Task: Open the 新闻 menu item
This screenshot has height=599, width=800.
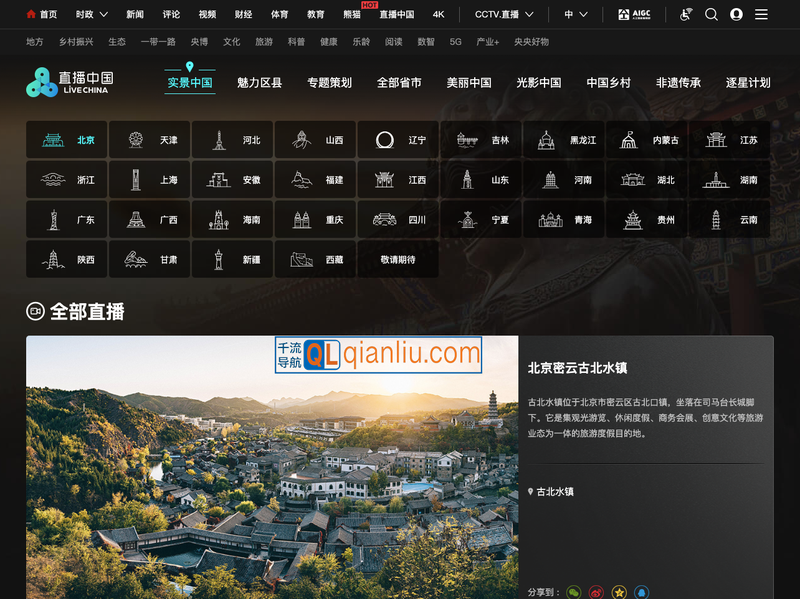Action: 135,14
